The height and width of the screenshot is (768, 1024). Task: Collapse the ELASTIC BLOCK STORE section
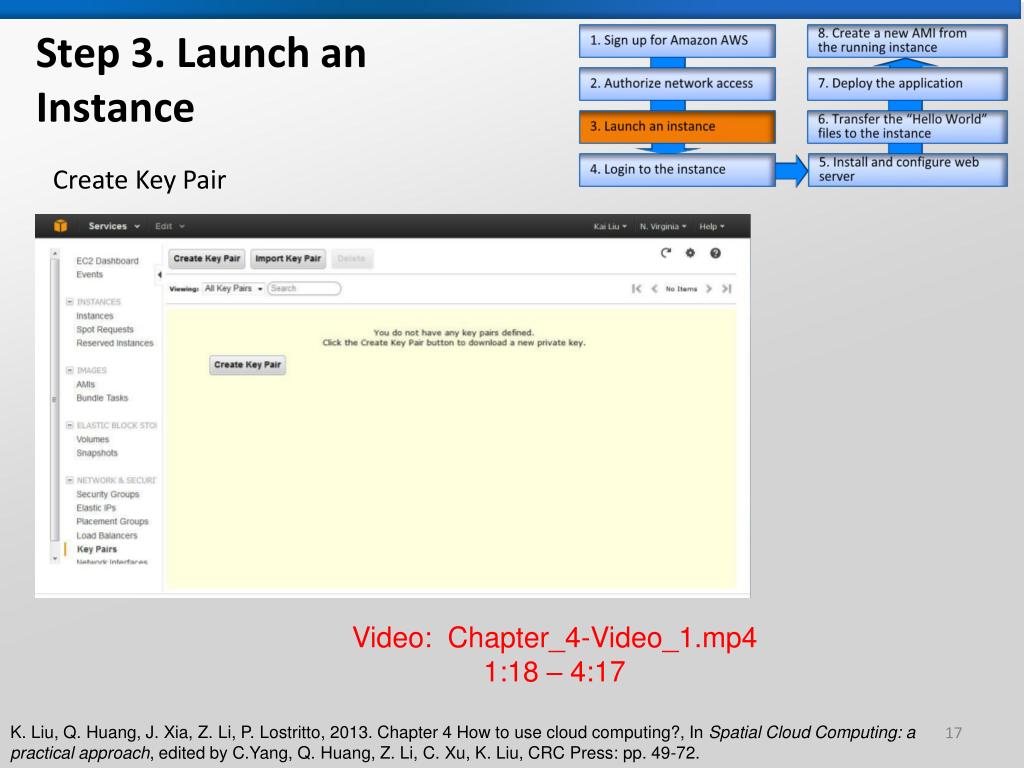click(70, 425)
